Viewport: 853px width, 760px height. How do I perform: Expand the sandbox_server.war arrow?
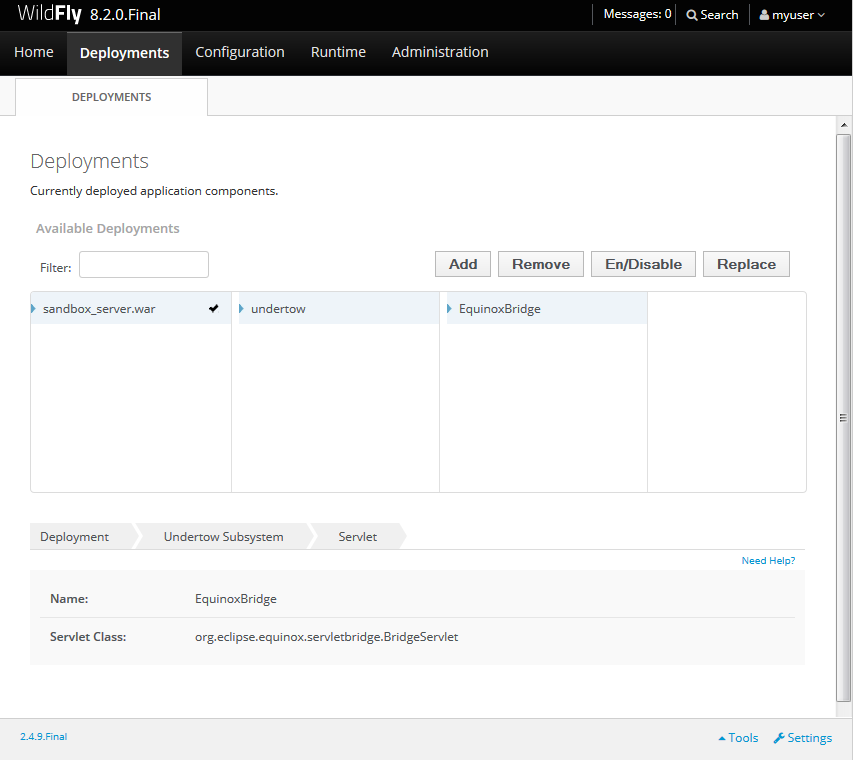pos(33,308)
